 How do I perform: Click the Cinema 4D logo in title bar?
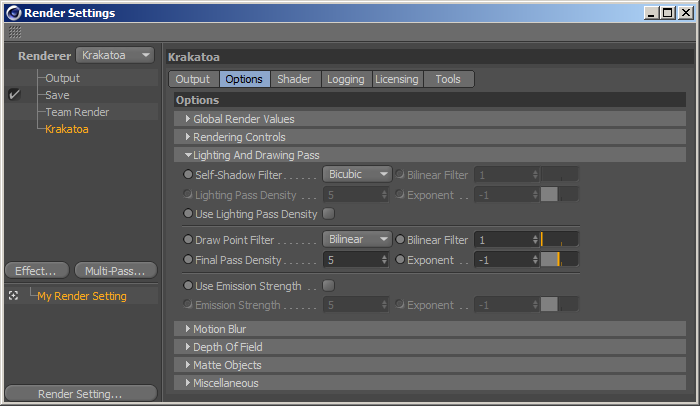[14, 13]
